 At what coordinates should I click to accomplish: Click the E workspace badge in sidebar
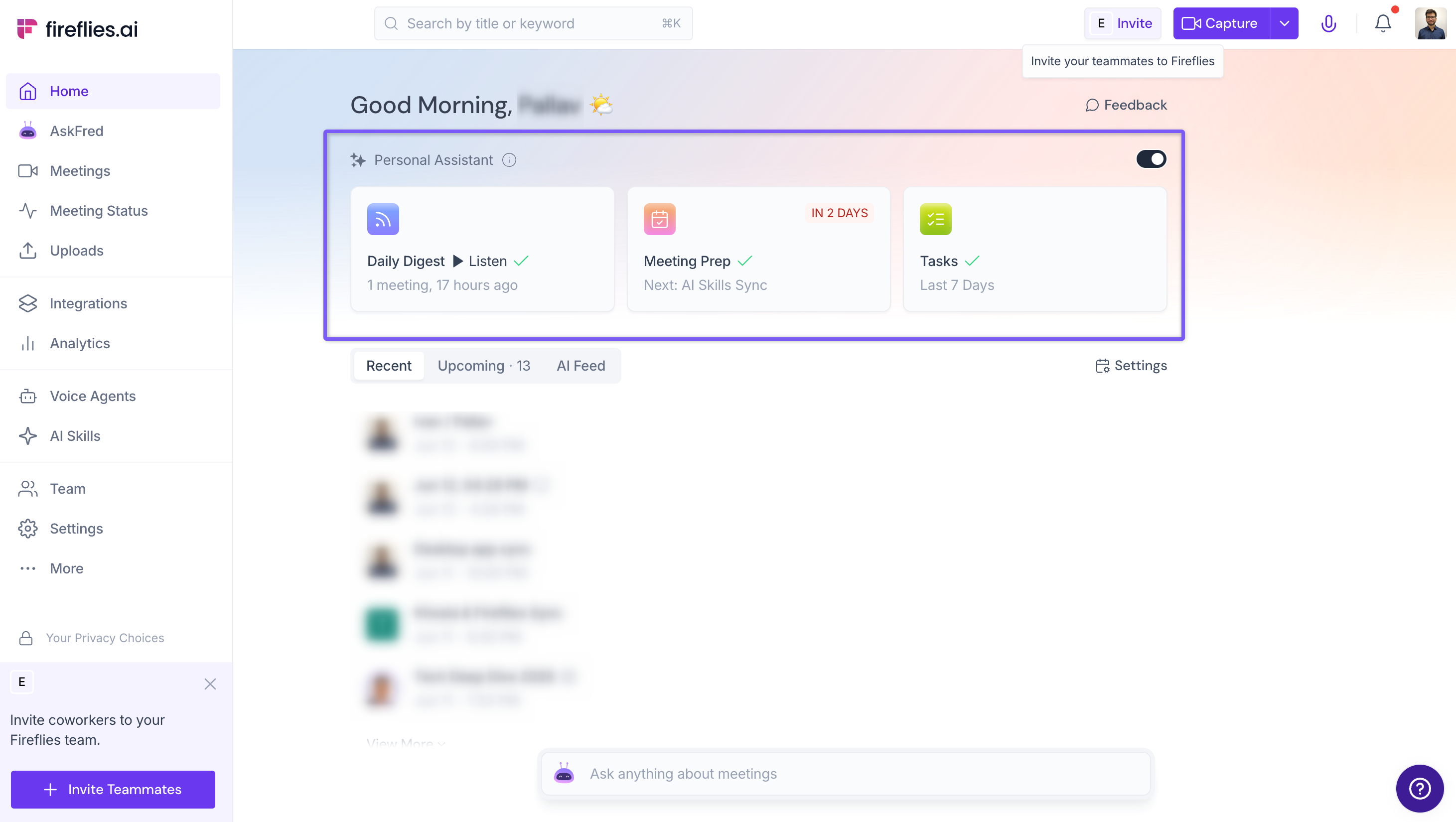pos(22,682)
